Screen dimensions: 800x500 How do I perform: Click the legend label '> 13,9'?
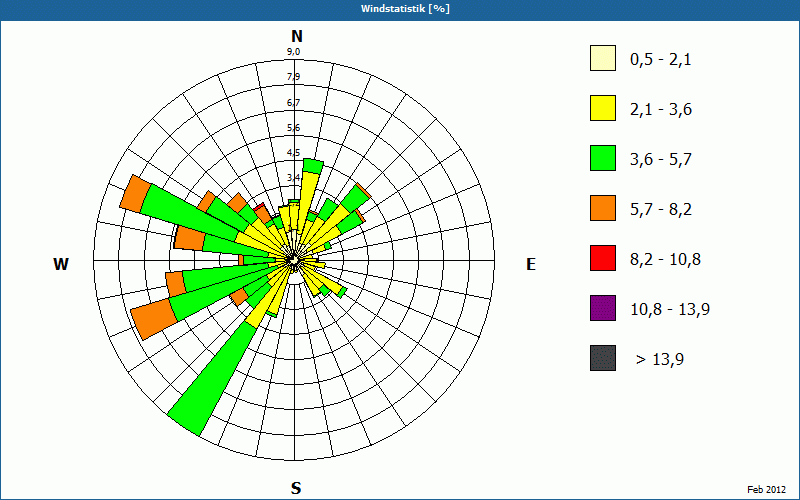click(660, 360)
